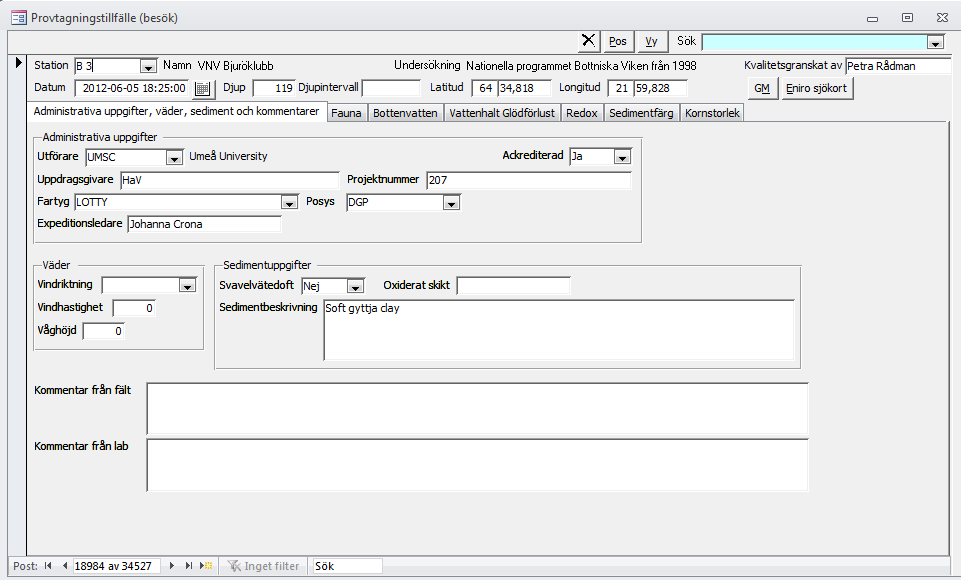Click the Uppdragsgivare field
This screenshot has width=961, height=580.
point(230,180)
